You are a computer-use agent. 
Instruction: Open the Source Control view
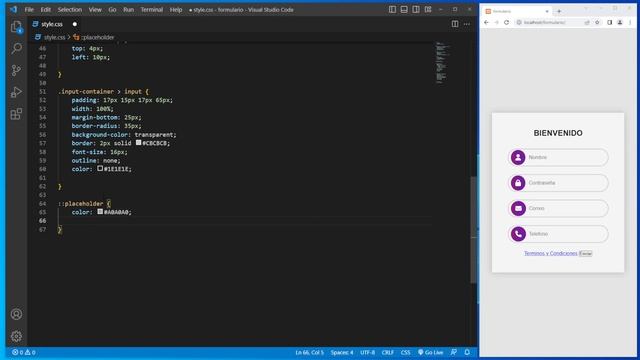(x=16, y=70)
